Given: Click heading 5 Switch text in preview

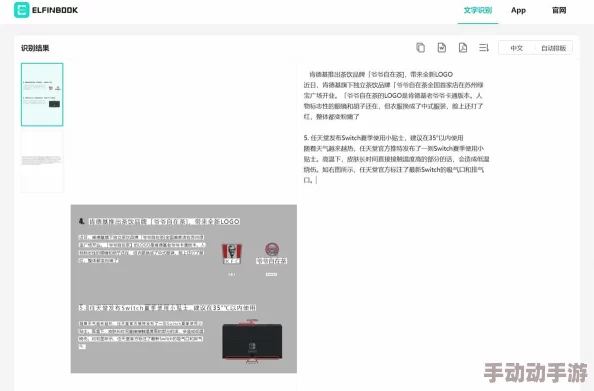Looking at the screenshot, I should click(x=167, y=308).
